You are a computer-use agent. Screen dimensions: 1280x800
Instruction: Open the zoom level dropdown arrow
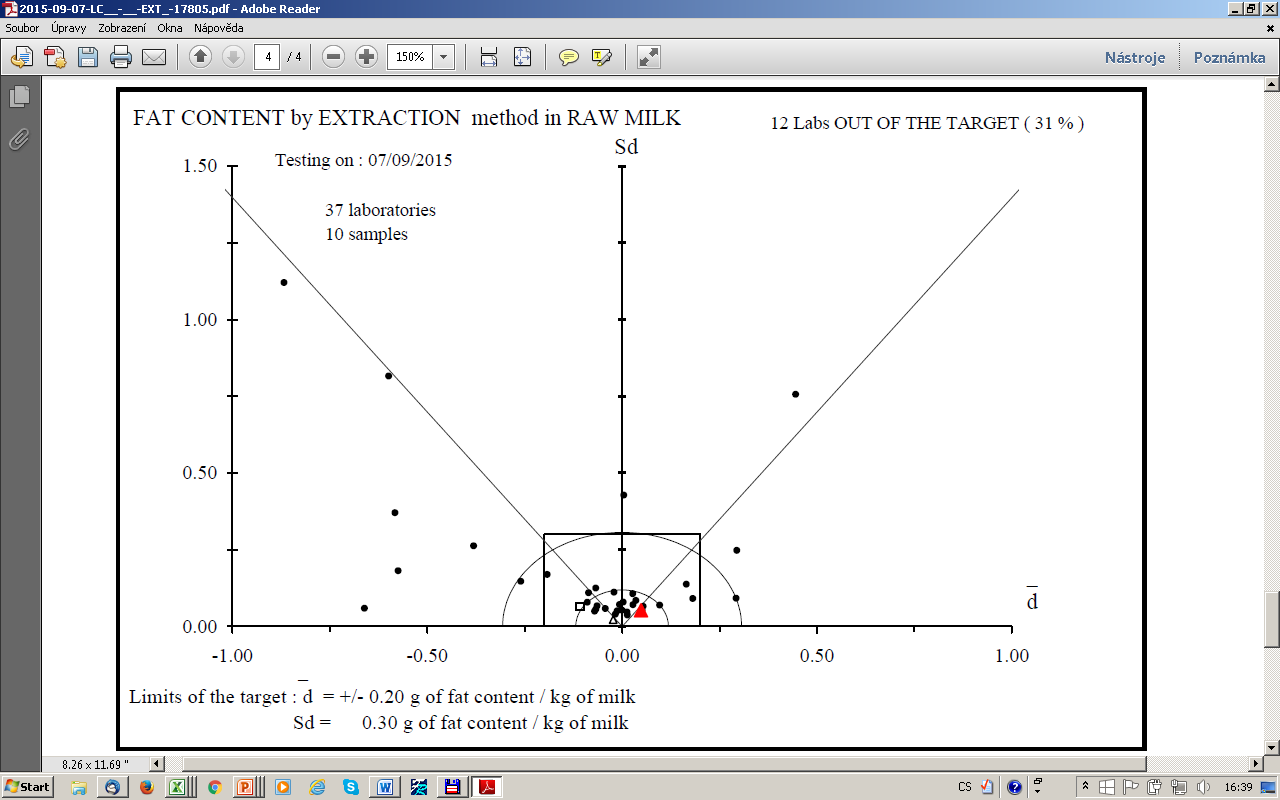pyautogui.click(x=444, y=57)
